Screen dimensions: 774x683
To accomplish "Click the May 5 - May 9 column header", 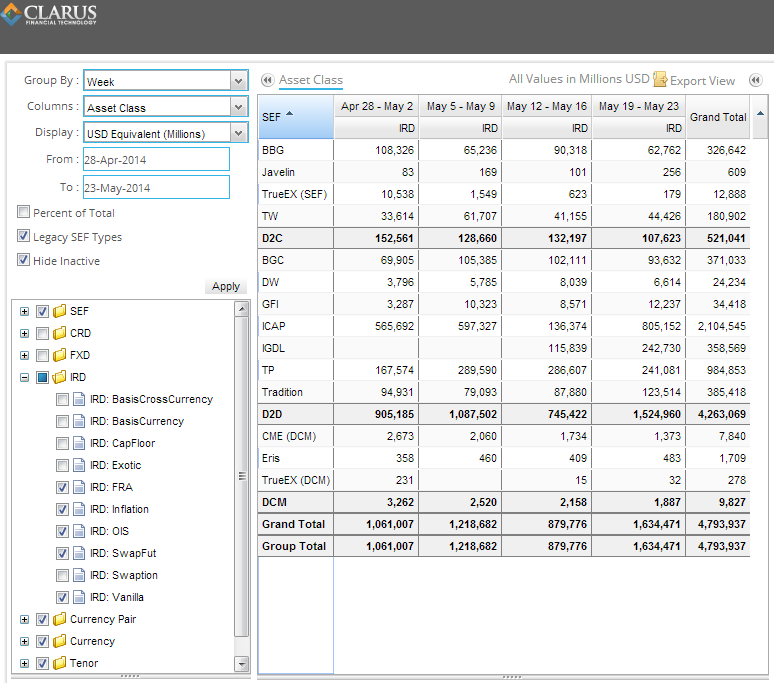I will [x=461, y=107].
